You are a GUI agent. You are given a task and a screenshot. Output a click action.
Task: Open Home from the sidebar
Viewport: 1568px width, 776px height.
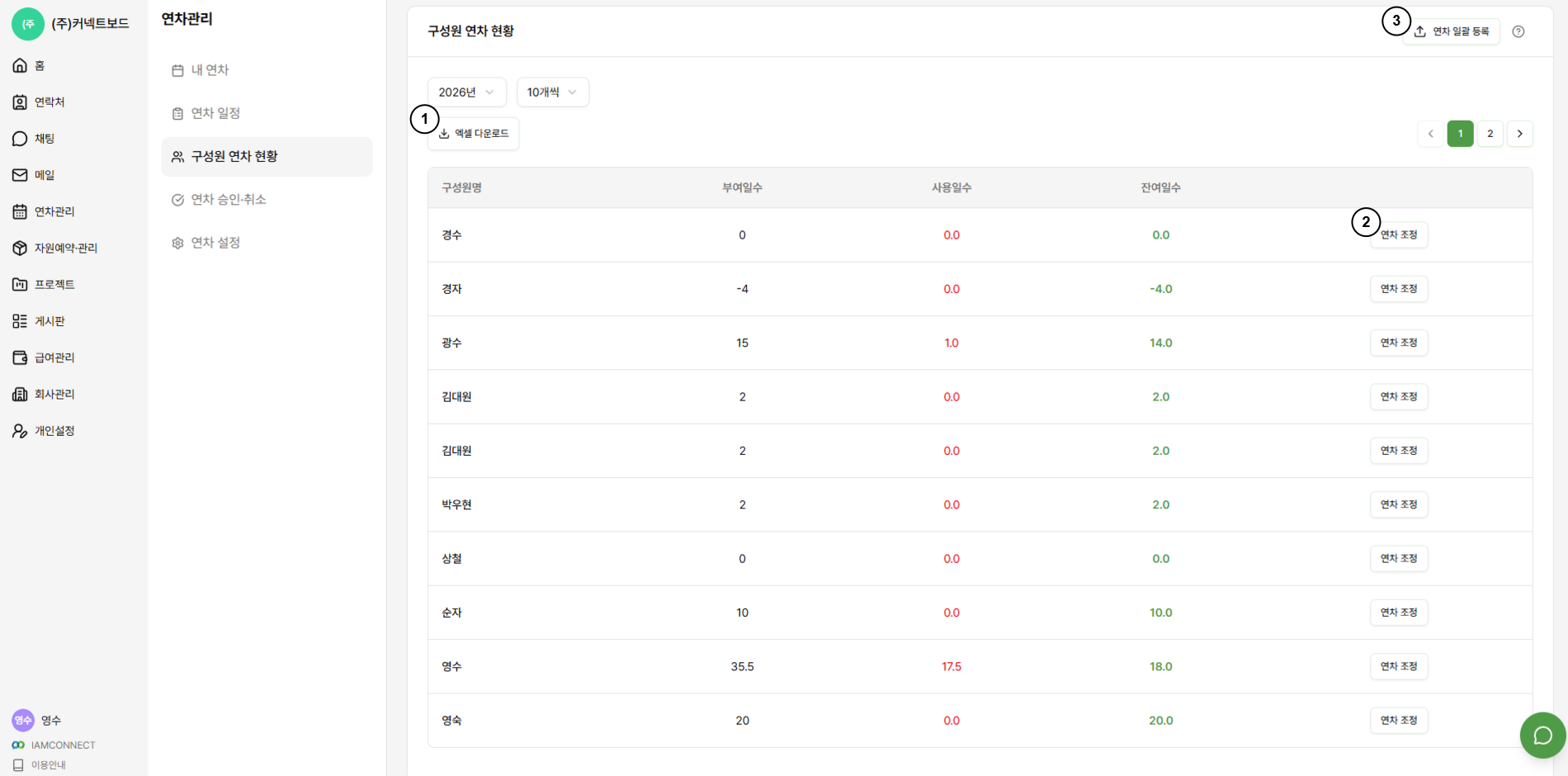point(29,66)
